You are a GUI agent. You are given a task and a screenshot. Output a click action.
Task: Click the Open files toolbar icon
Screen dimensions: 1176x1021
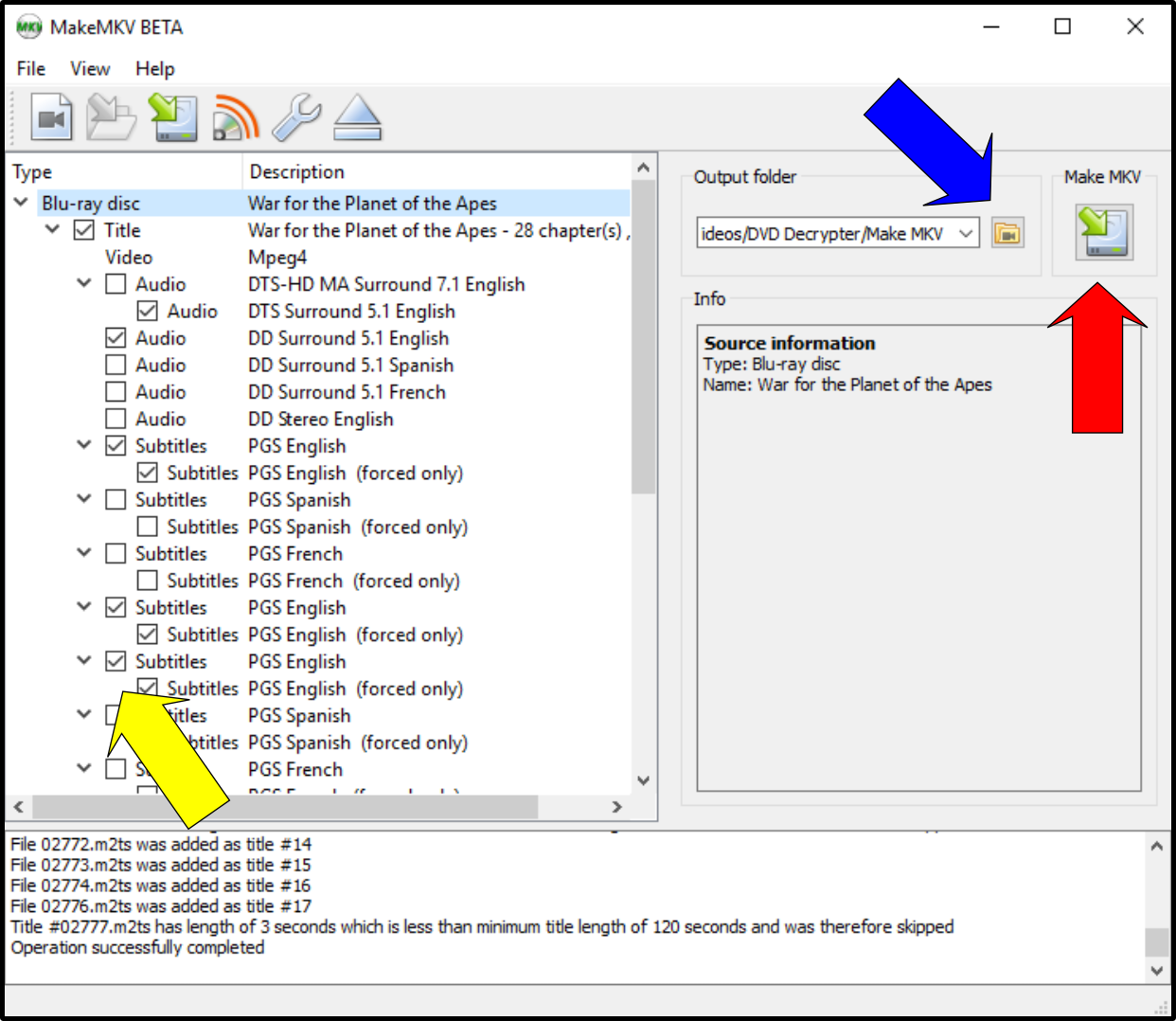tap(52, 118)
